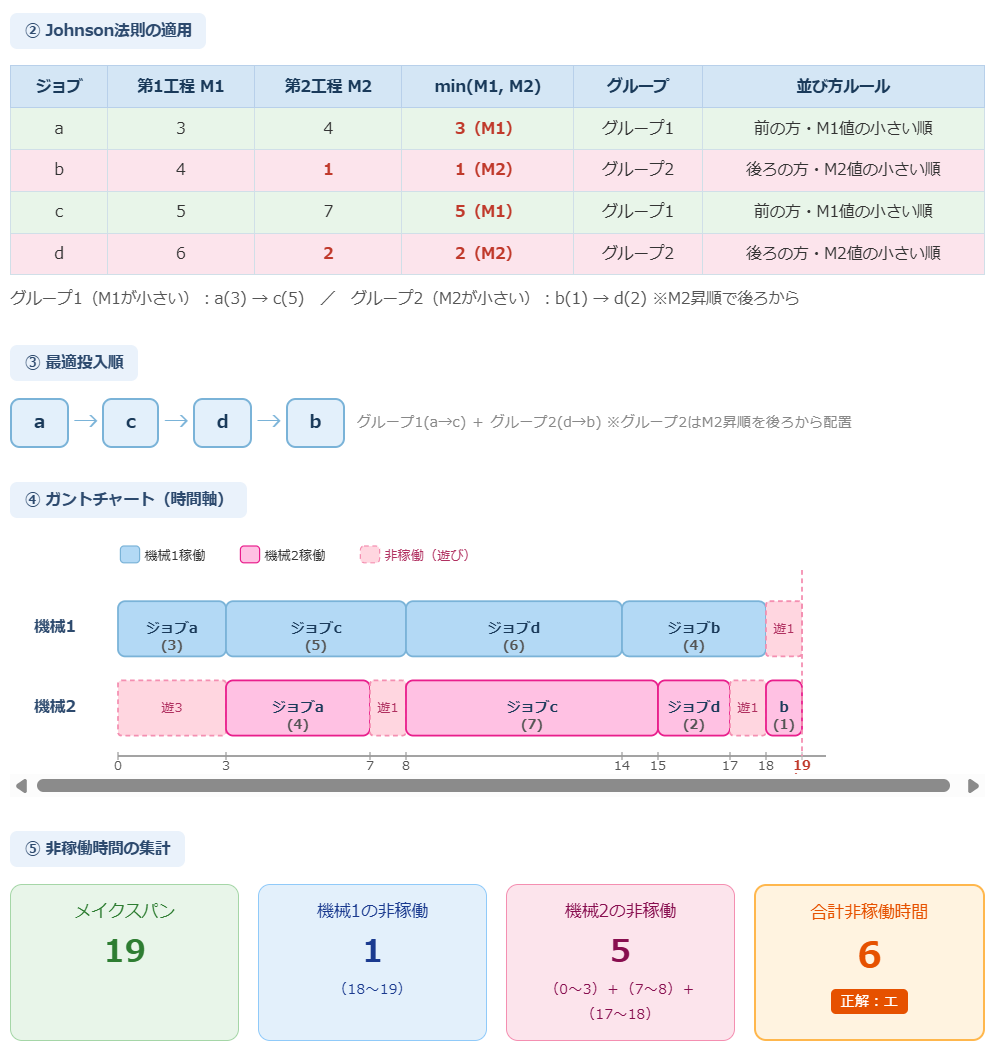This screenshot has width=998, height=1052.
Task: Select job box 'd' in optimal order
Action: pos(222,422)
